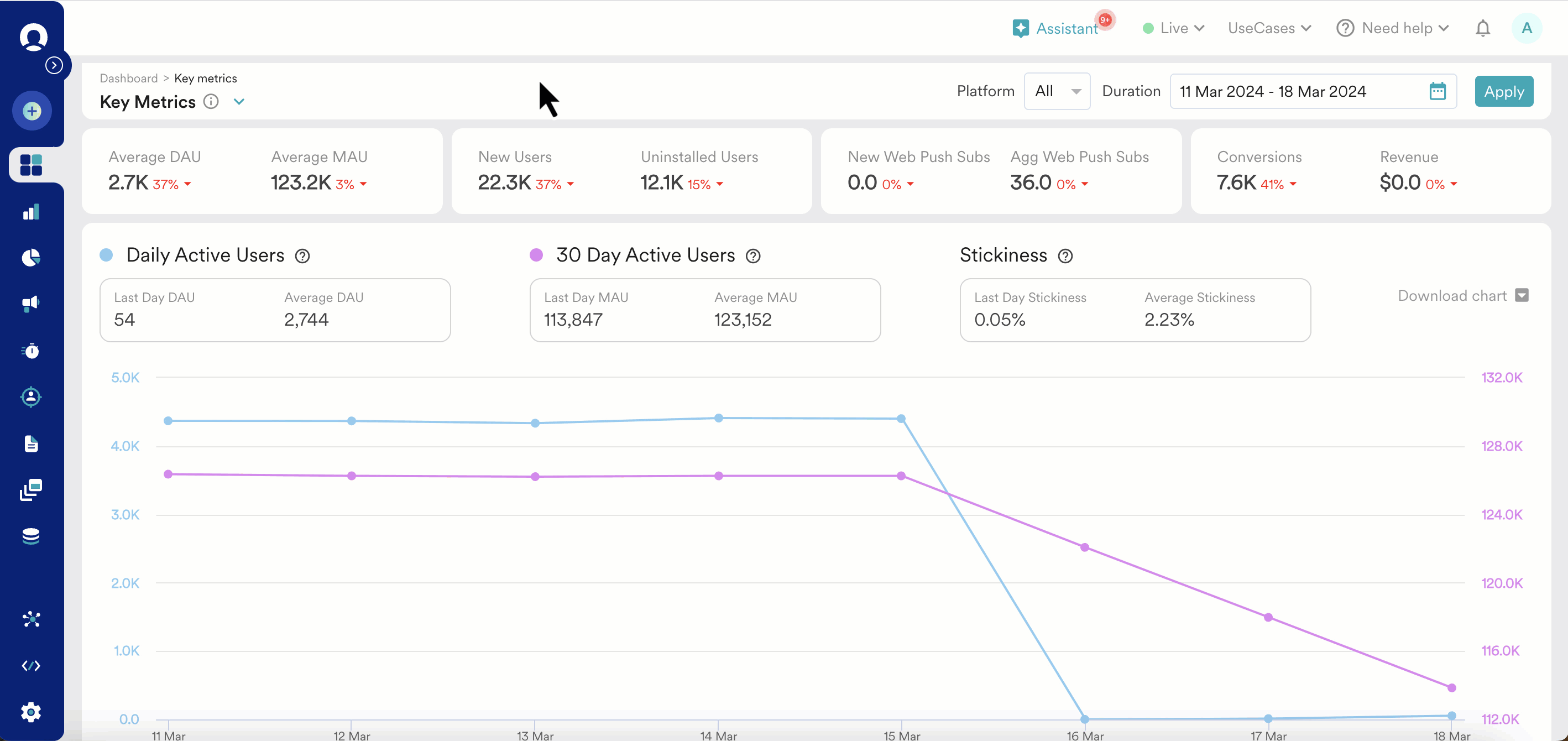The width and height of the screenshot is (1568, 741).
Task: Open the megaphone campaigns icon
Action: coord(30,303)
